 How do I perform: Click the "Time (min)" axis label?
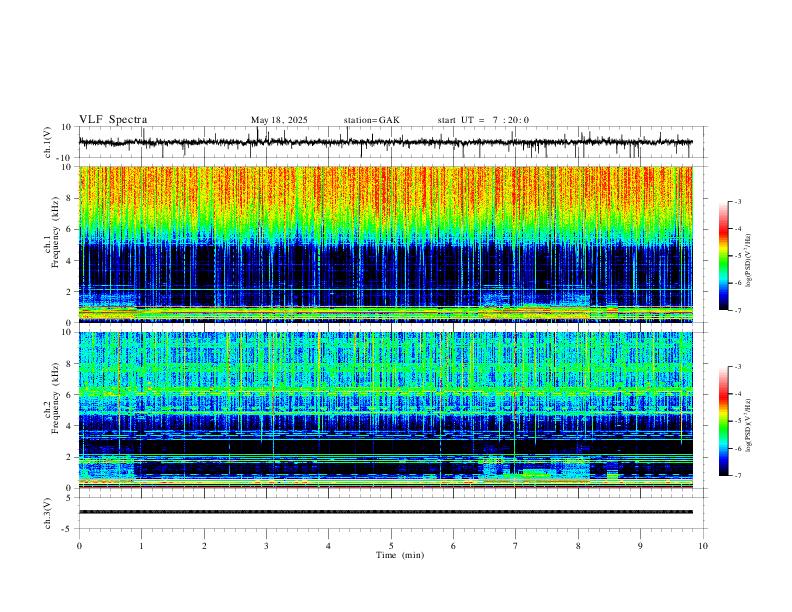click(400, 555)
